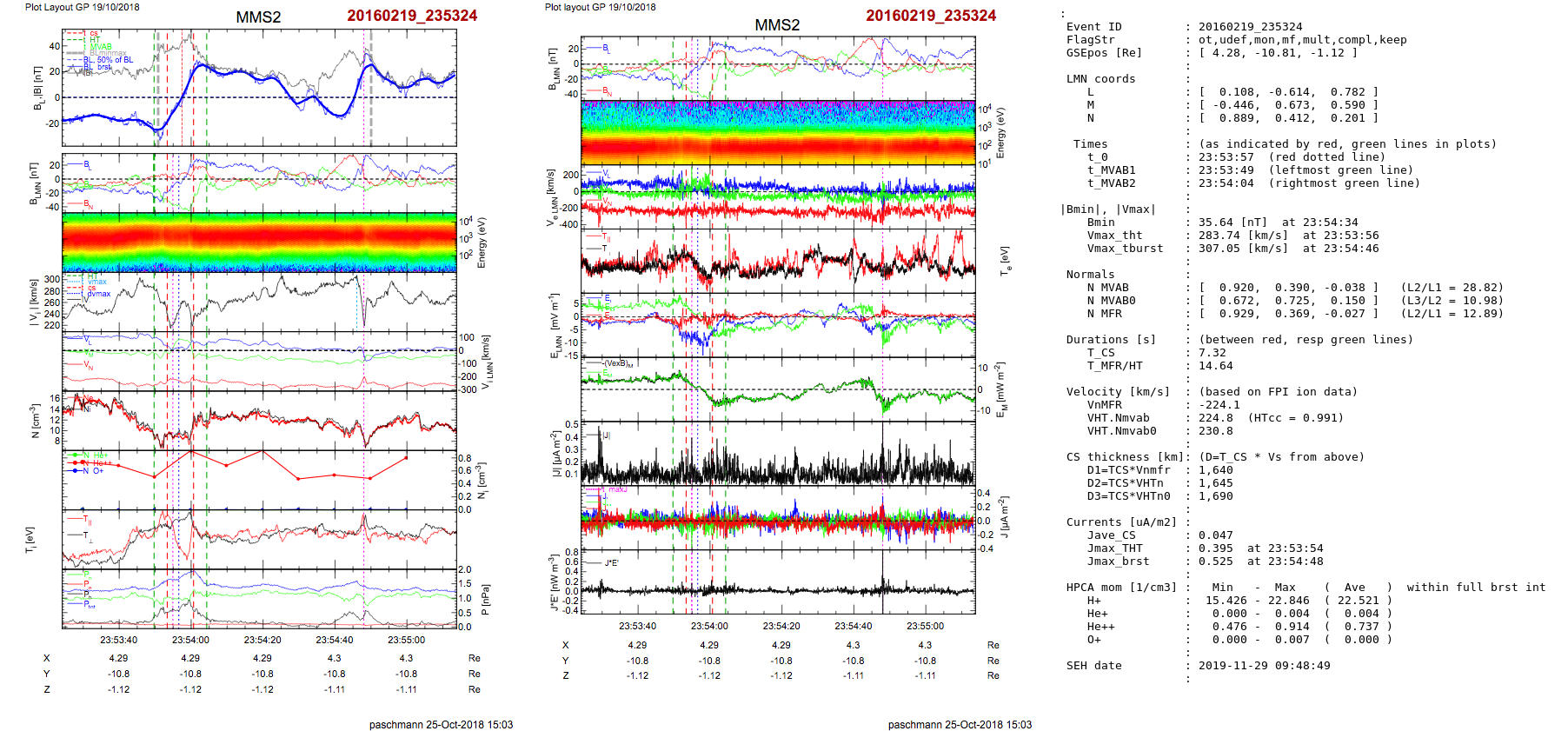Click the |J| current density panel
The width and height of the screenshot is (1568, 731).
pyautogui.click(x=778, y=454)
